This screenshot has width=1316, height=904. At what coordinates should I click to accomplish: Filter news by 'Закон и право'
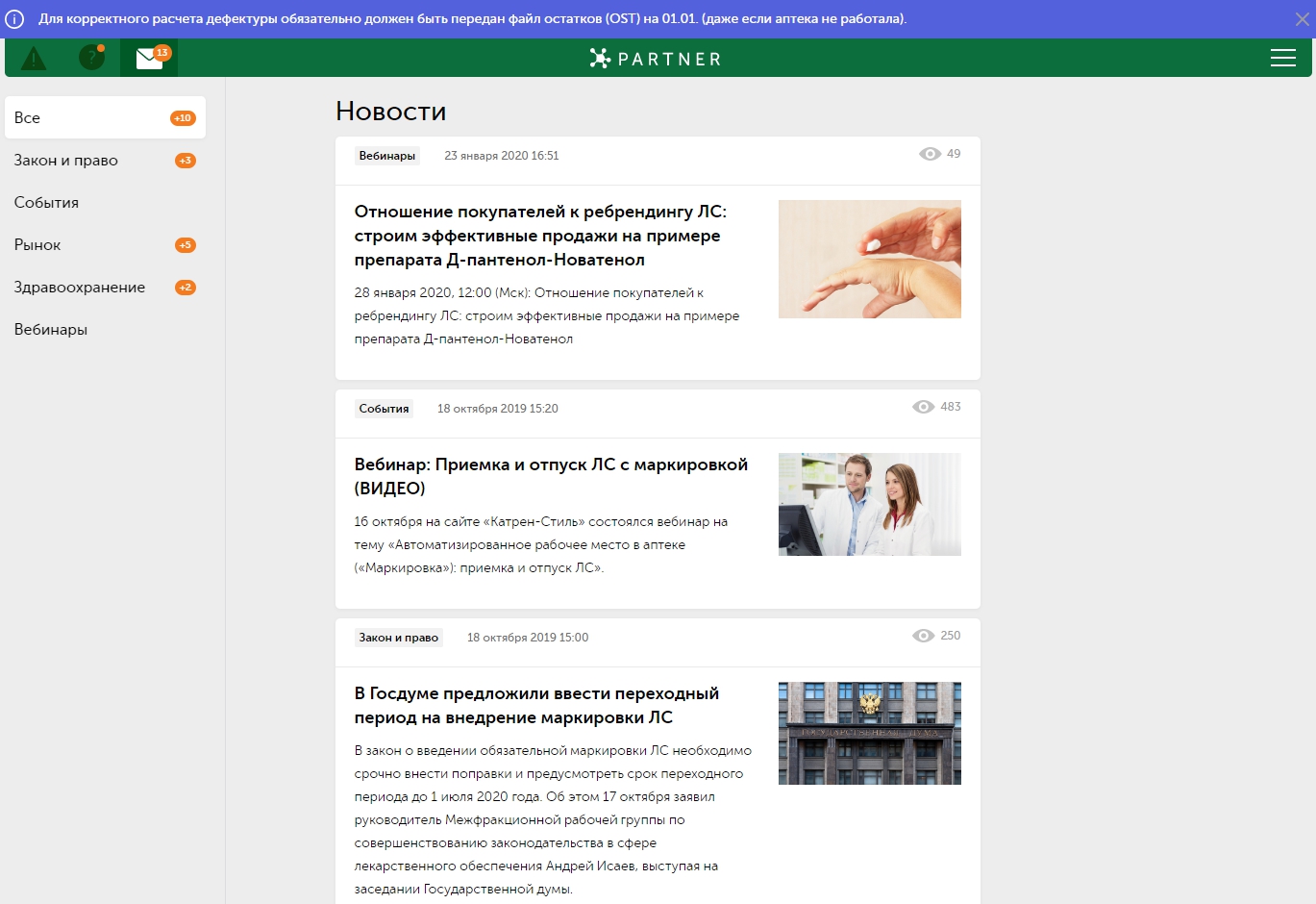(x=66, y=161)
